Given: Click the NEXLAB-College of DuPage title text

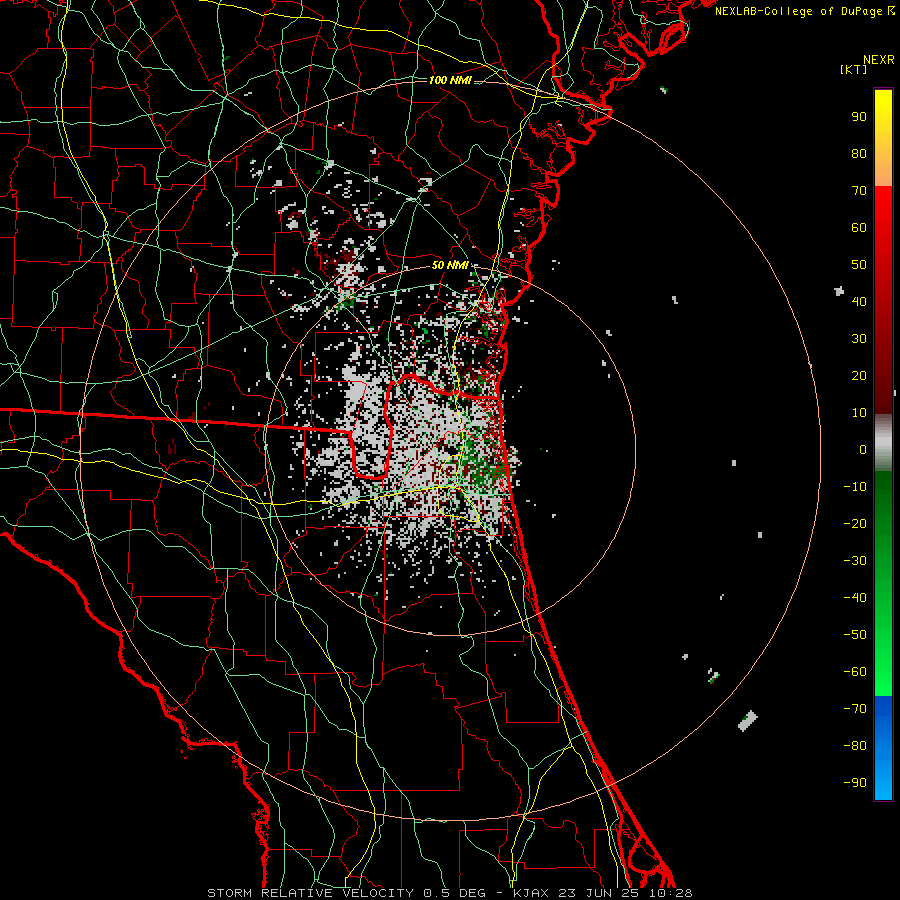Looking at the screenshot, I should click(804, 11).
